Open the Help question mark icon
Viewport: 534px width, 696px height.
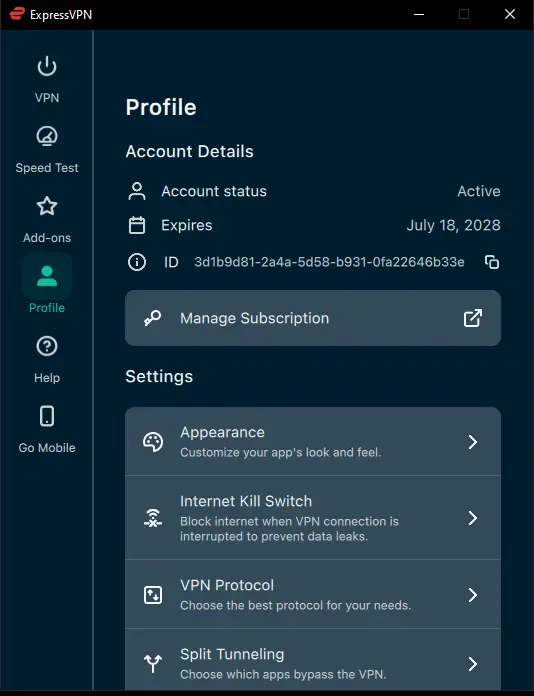coord(47,346)
